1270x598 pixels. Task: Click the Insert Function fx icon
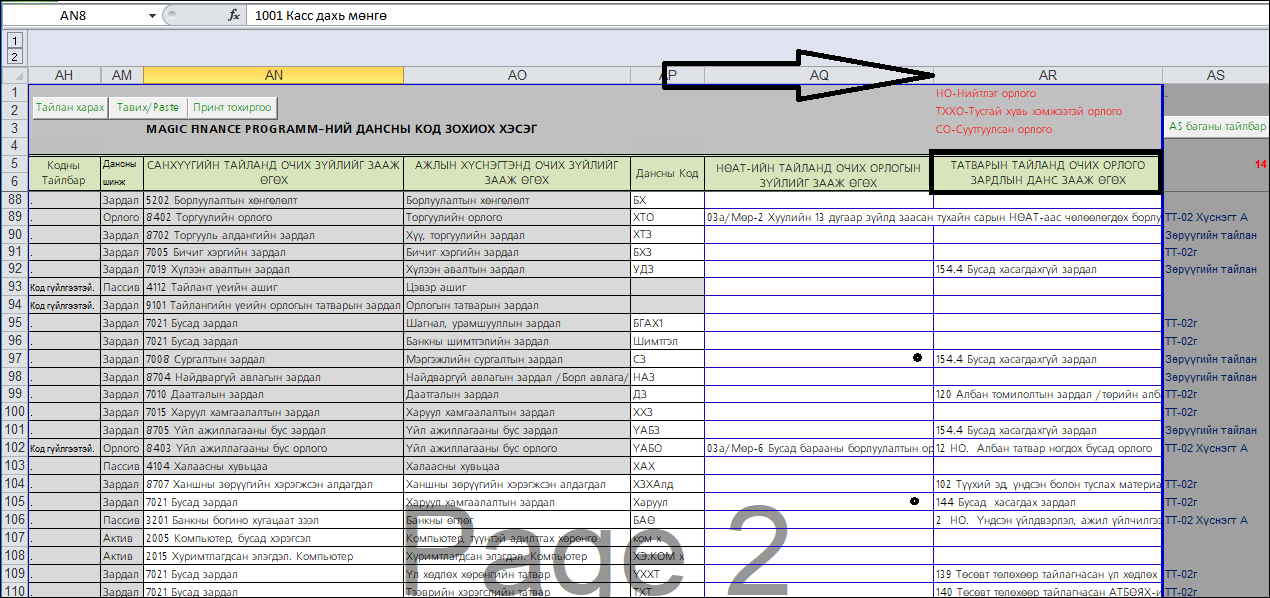click(234, 16)
